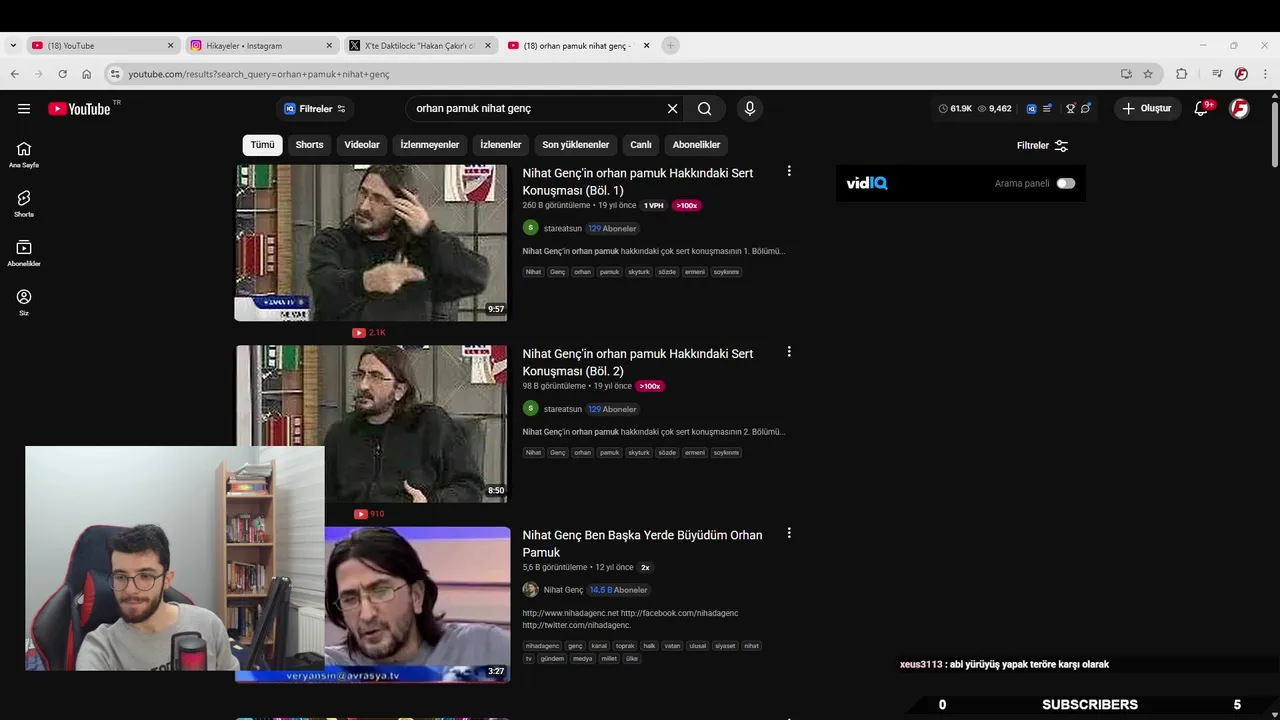Select the Abonelikler filter chip
1280x720 pixels.
click(696, 145)
